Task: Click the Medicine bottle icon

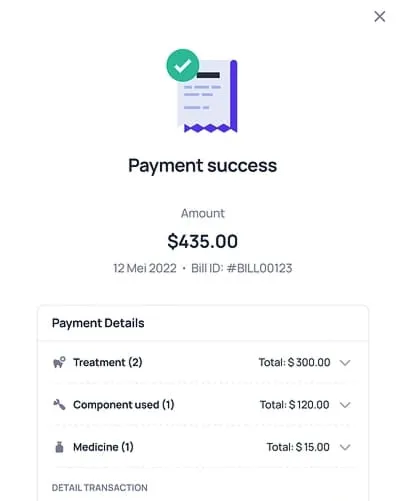Action: click(59, 447)
